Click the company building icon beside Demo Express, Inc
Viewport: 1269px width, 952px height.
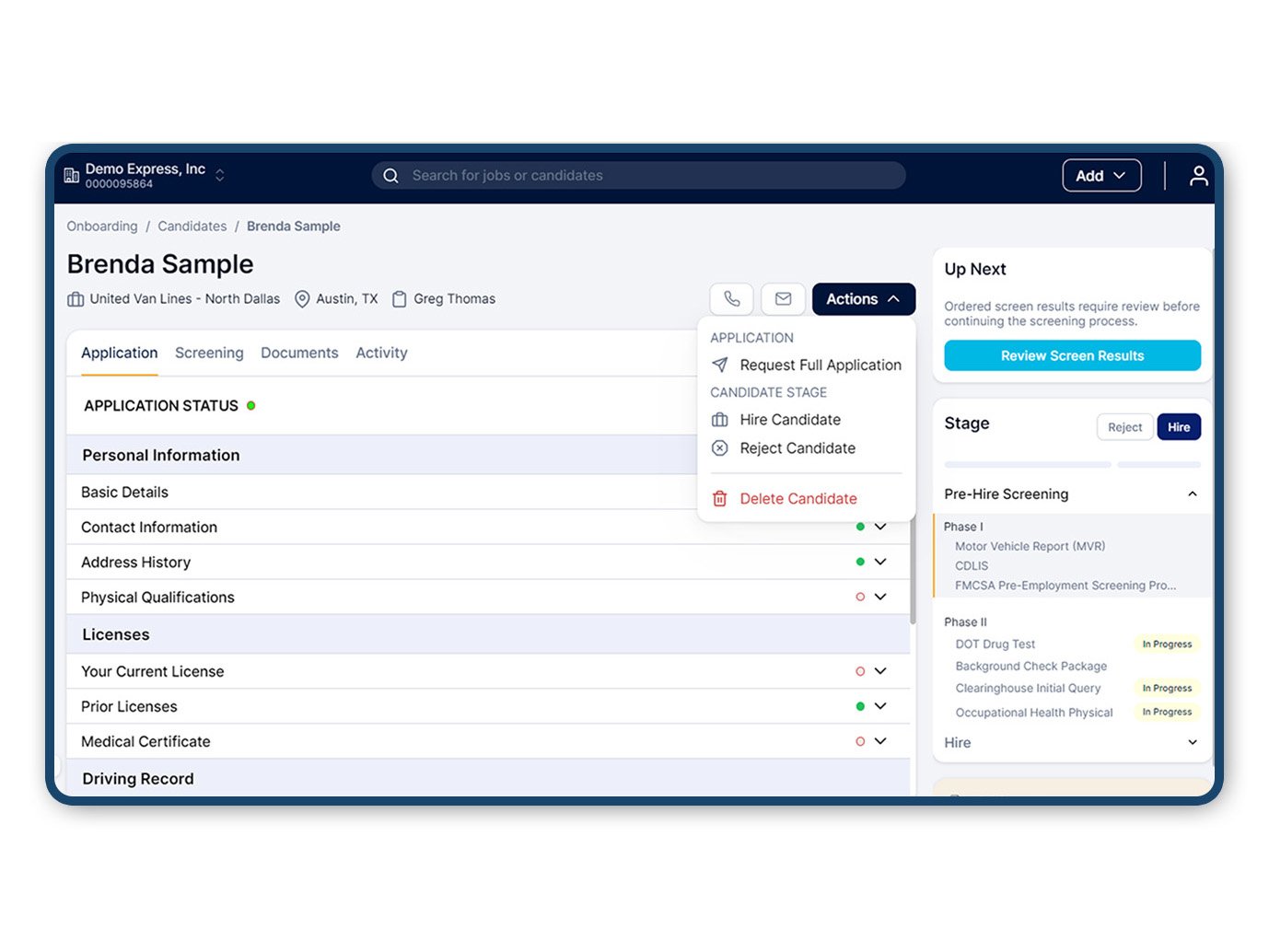[71, 175]
